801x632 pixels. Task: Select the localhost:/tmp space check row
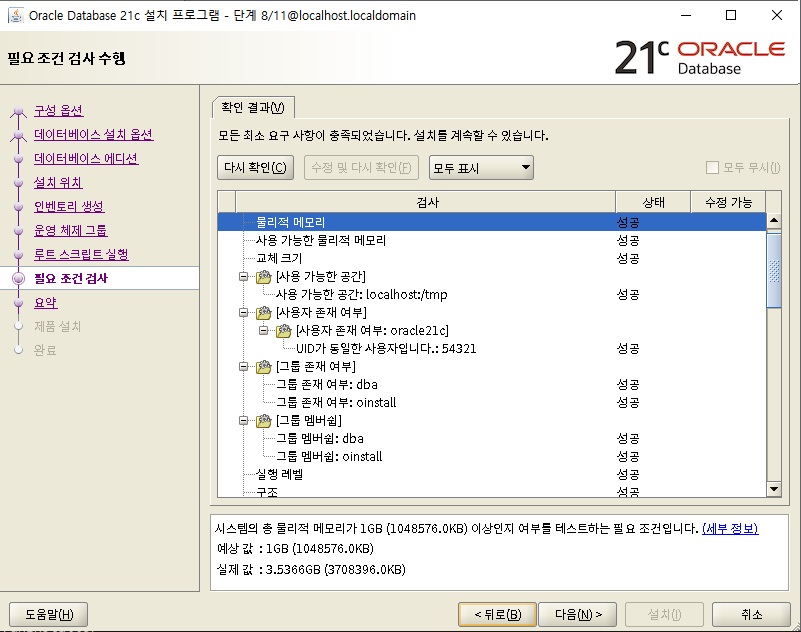(x=492, y=295)
